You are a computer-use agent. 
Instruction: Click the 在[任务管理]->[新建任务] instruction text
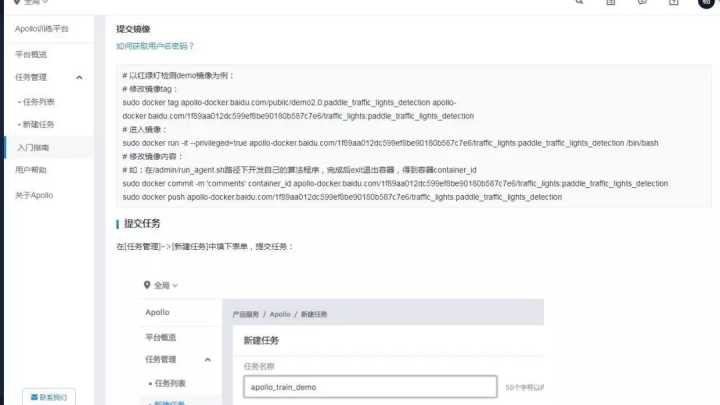(x=204, y=247)
